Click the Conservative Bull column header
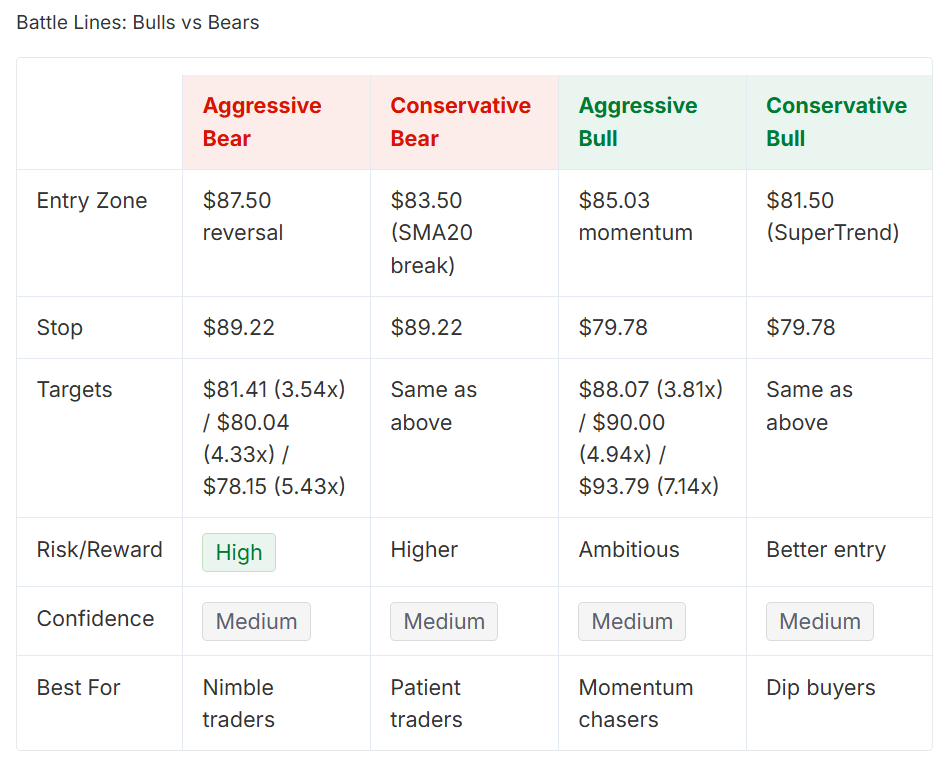 [x=839, y=122]
